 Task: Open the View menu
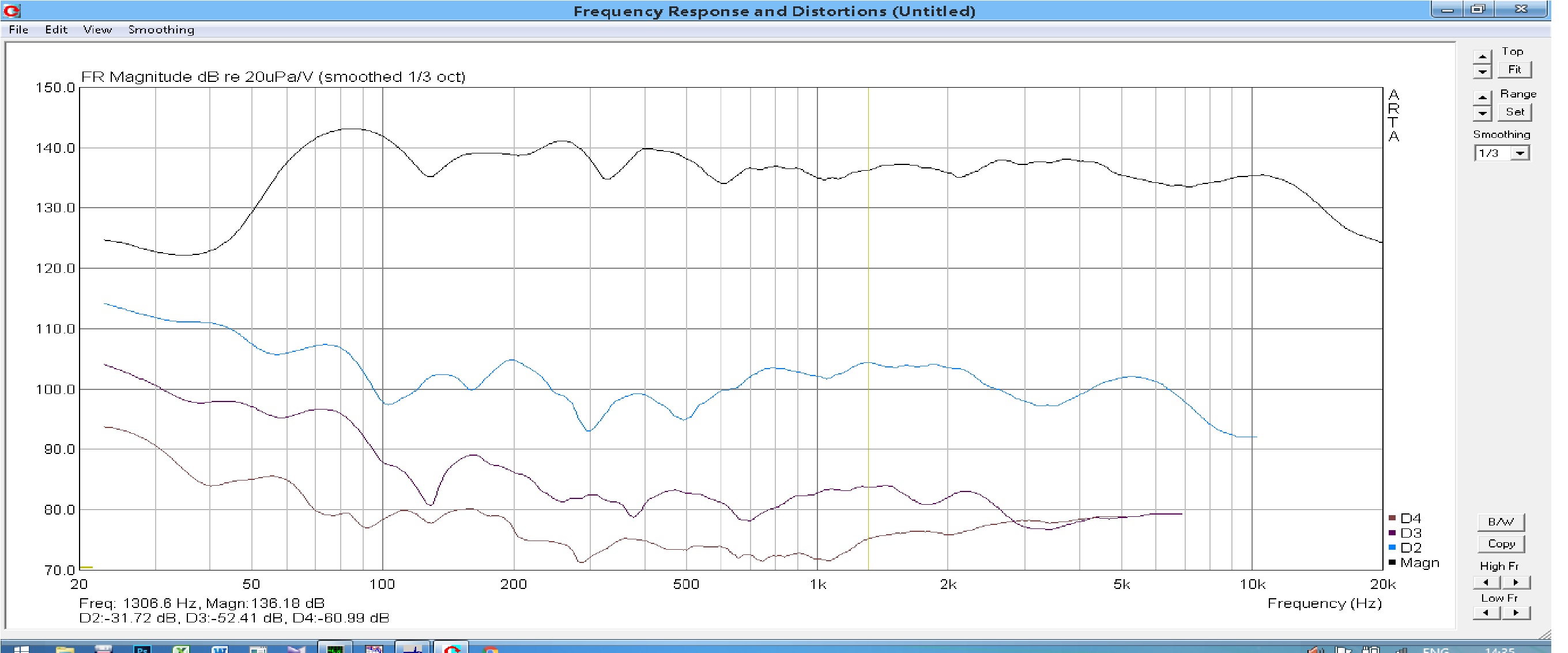point(97,30)
